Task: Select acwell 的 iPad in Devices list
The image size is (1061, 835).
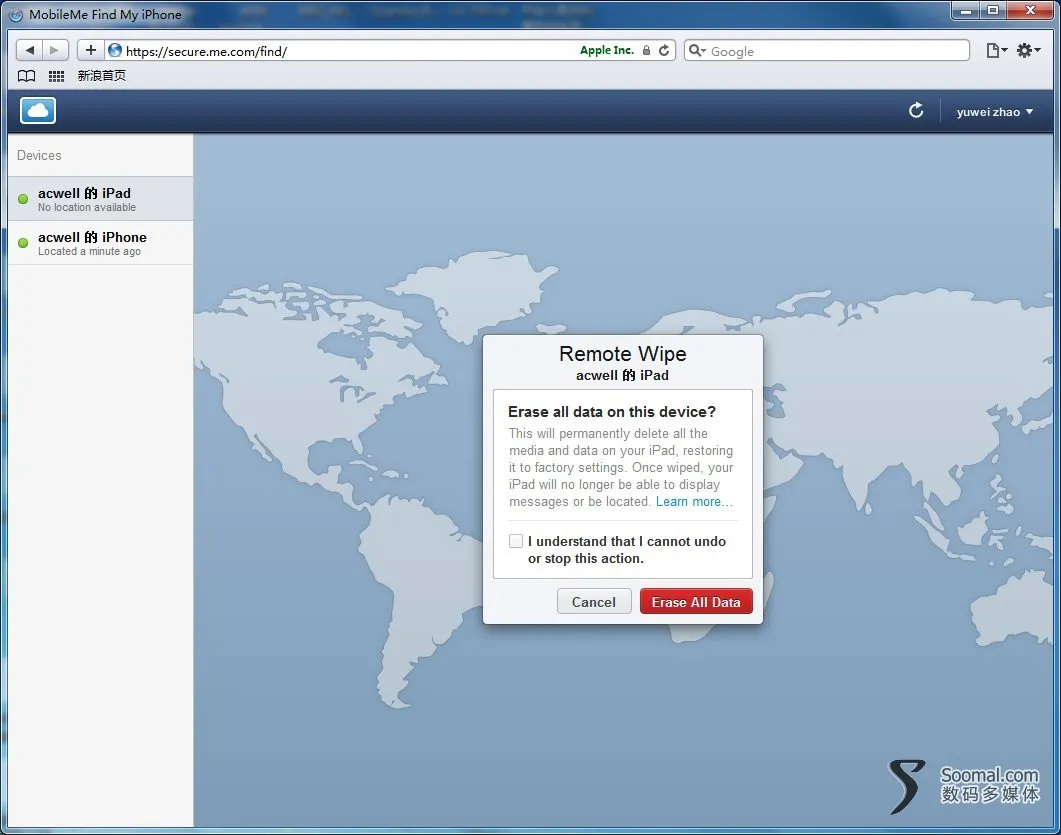Action: (100, 199)
